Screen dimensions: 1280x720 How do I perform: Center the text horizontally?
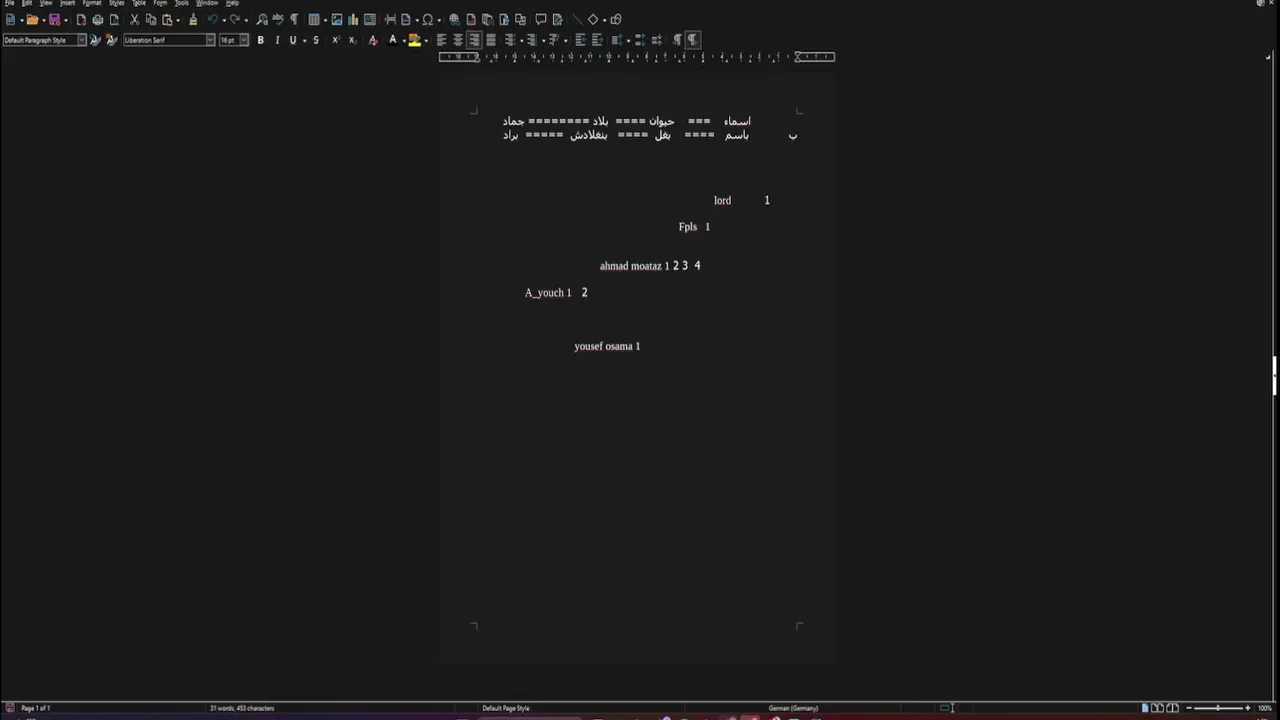(458, 40)
